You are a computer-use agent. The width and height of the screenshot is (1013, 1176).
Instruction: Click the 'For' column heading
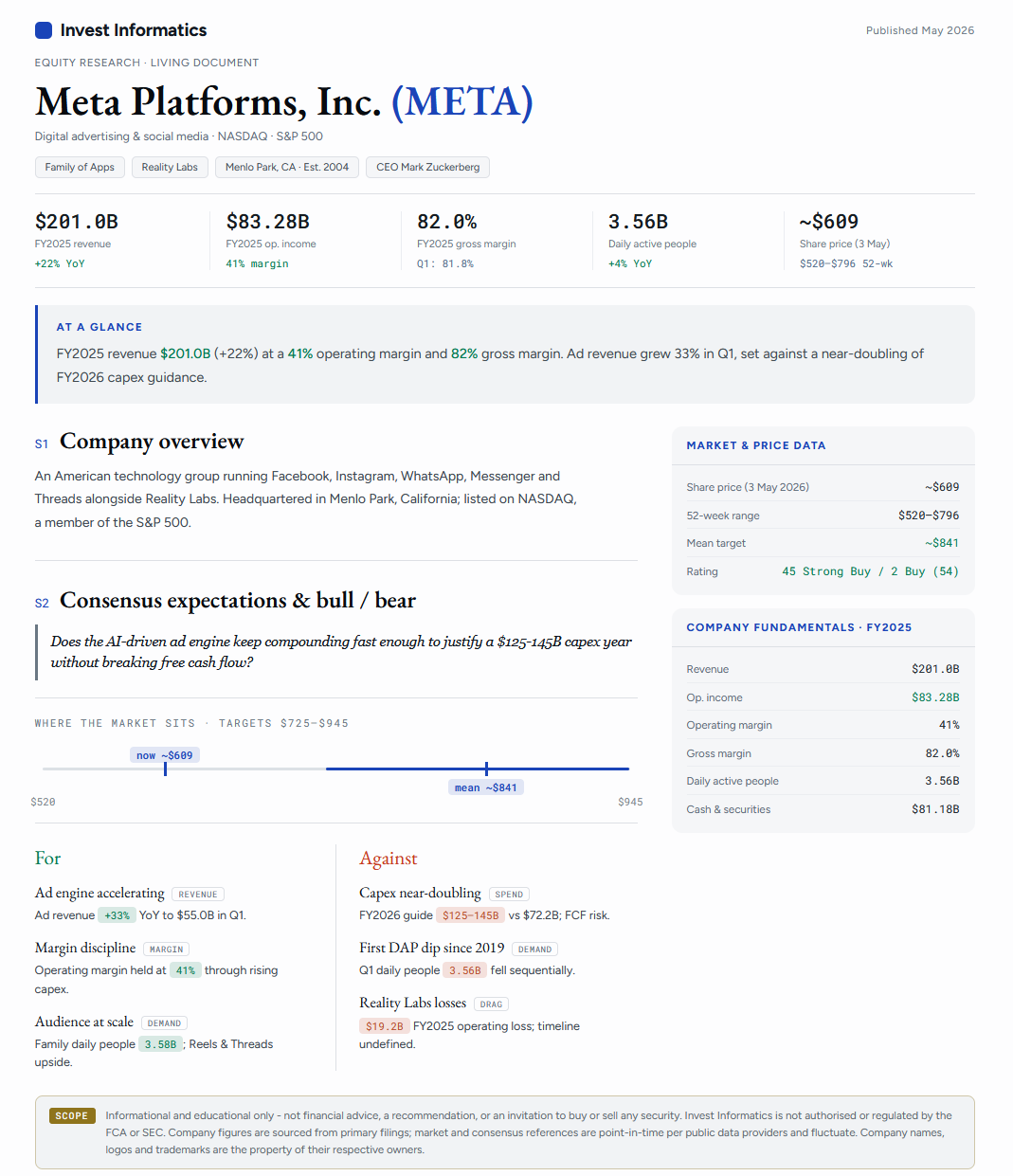pyautogui.click(x=47, y=859)
